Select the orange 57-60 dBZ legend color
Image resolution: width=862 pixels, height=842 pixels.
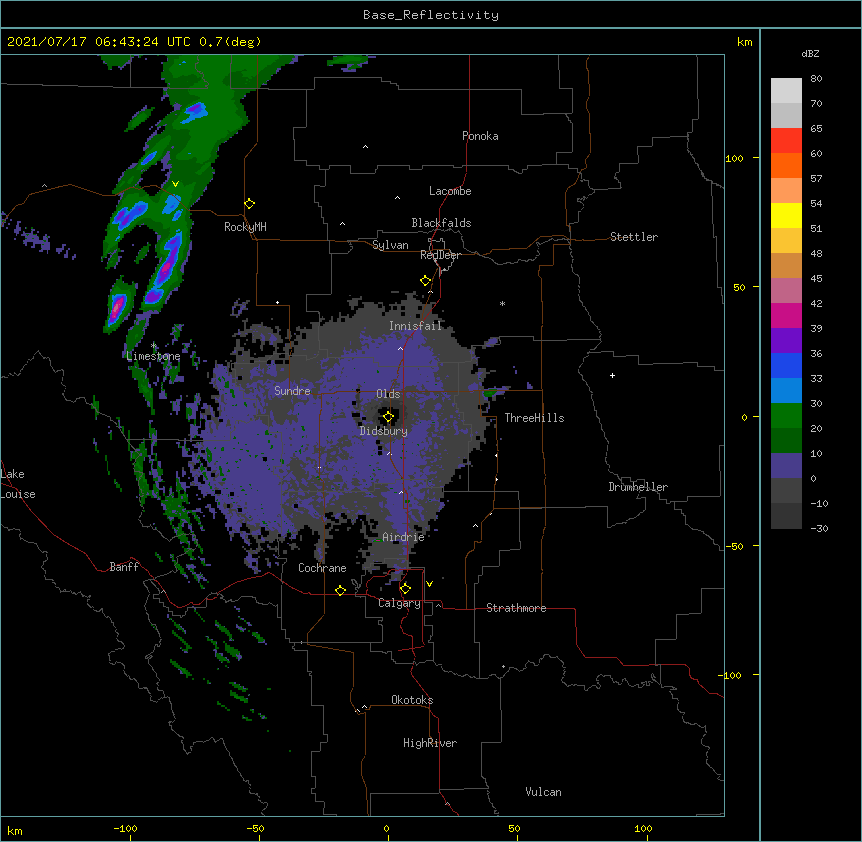786,165
